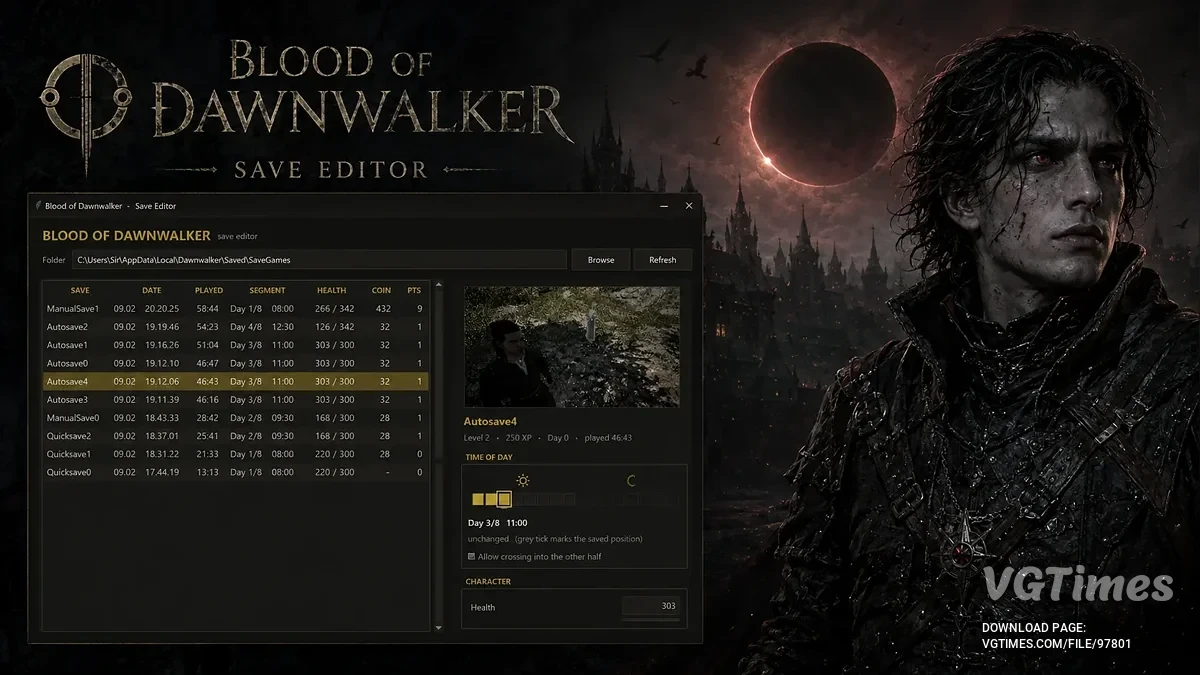Click scroll-up arrow of save list
The width and height of the screenshot is (1200, 675).
438,287
